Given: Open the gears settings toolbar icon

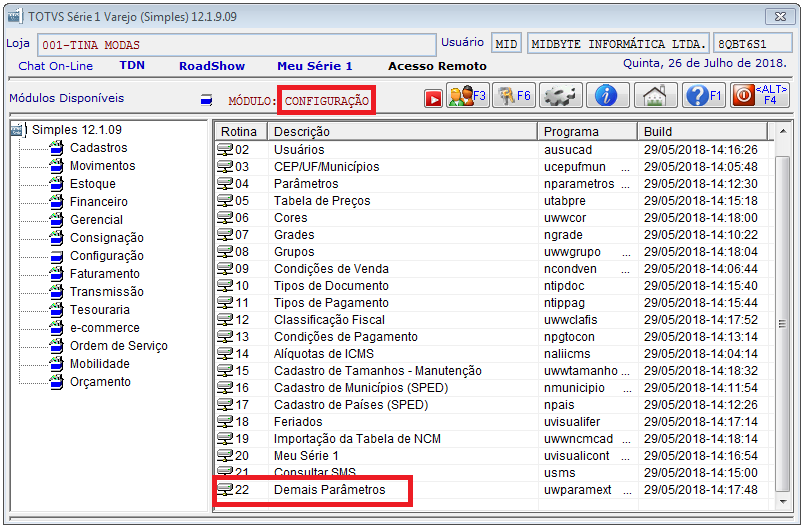Looking at the screenshot, I should pos(560,96).
